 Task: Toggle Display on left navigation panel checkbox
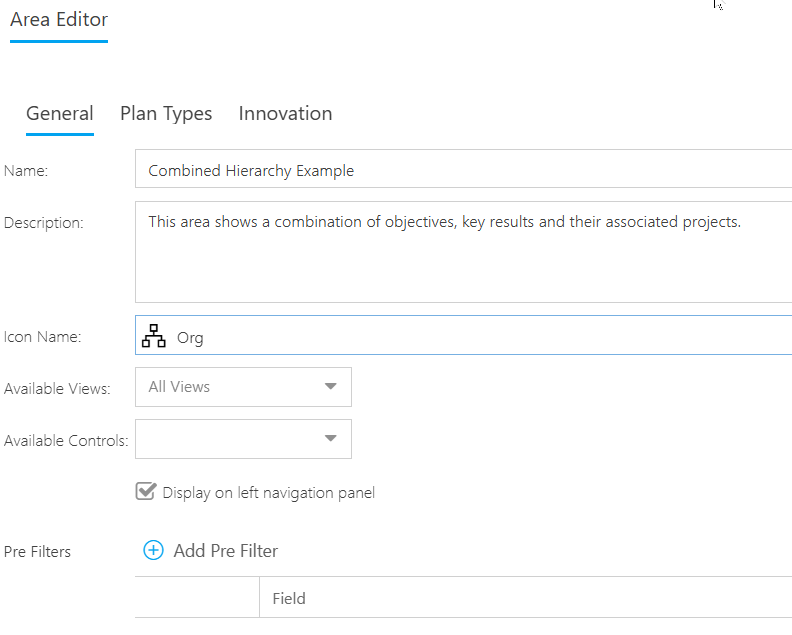coord(146,492)
